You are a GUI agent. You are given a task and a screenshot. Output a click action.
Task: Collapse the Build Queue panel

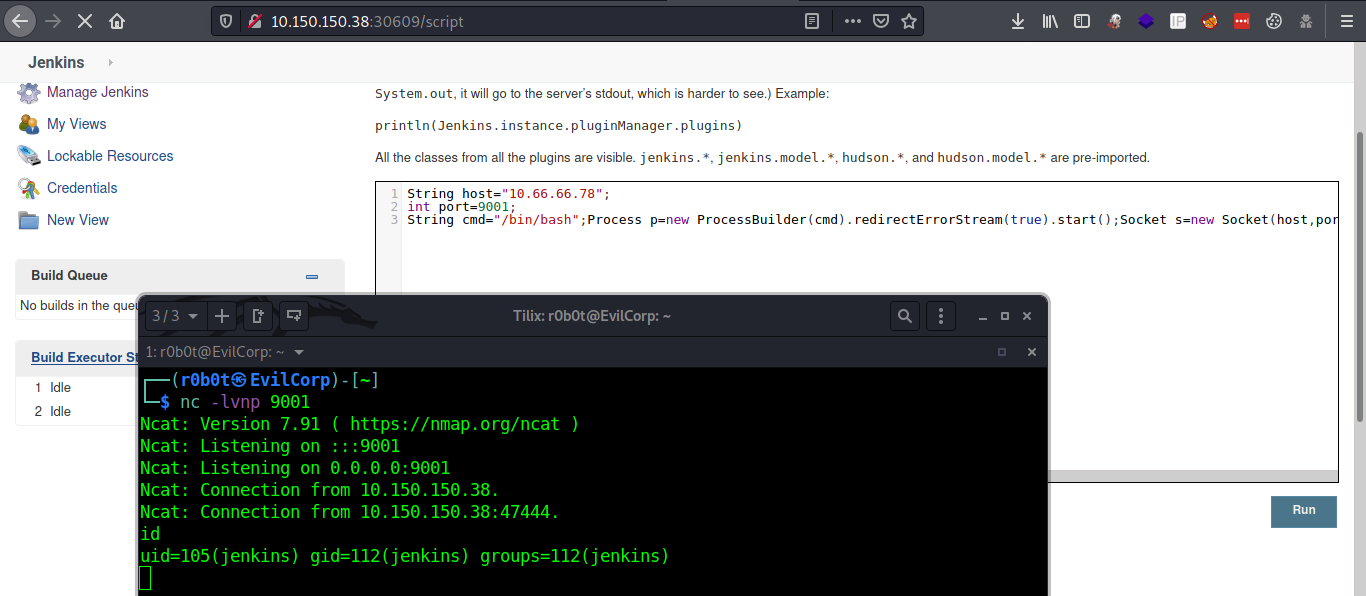point(312,276)
